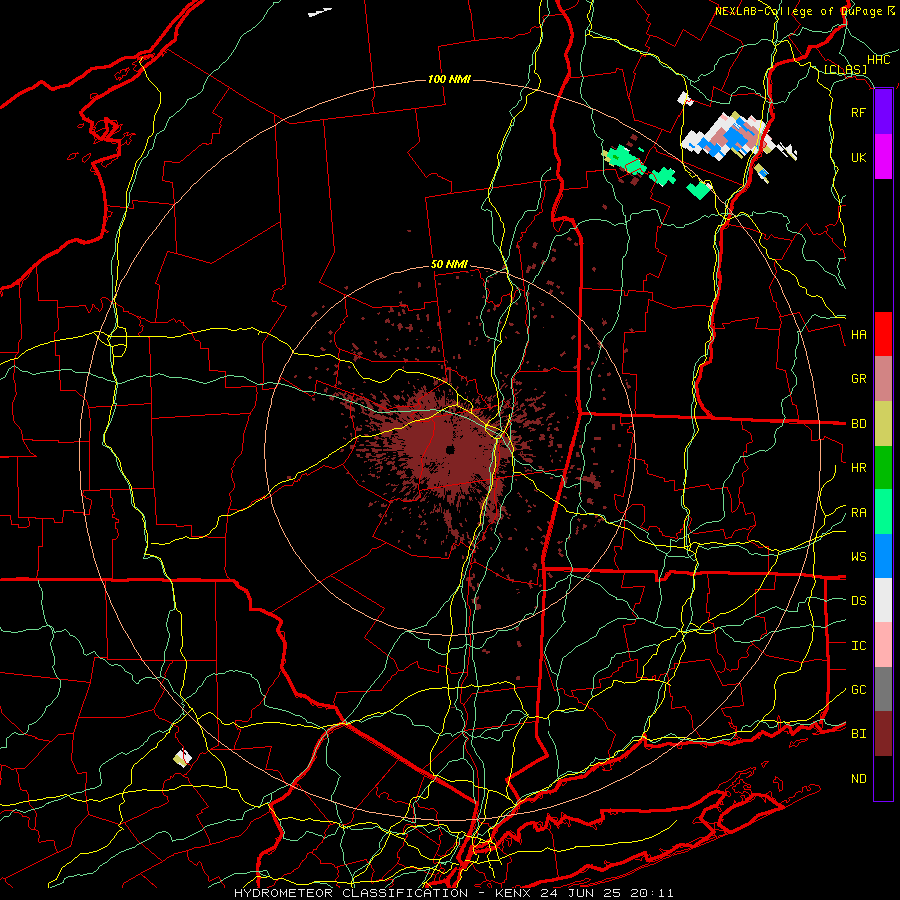Select the GC legend label
This screenshot has height=900, width=900.
tap(859, 690)
